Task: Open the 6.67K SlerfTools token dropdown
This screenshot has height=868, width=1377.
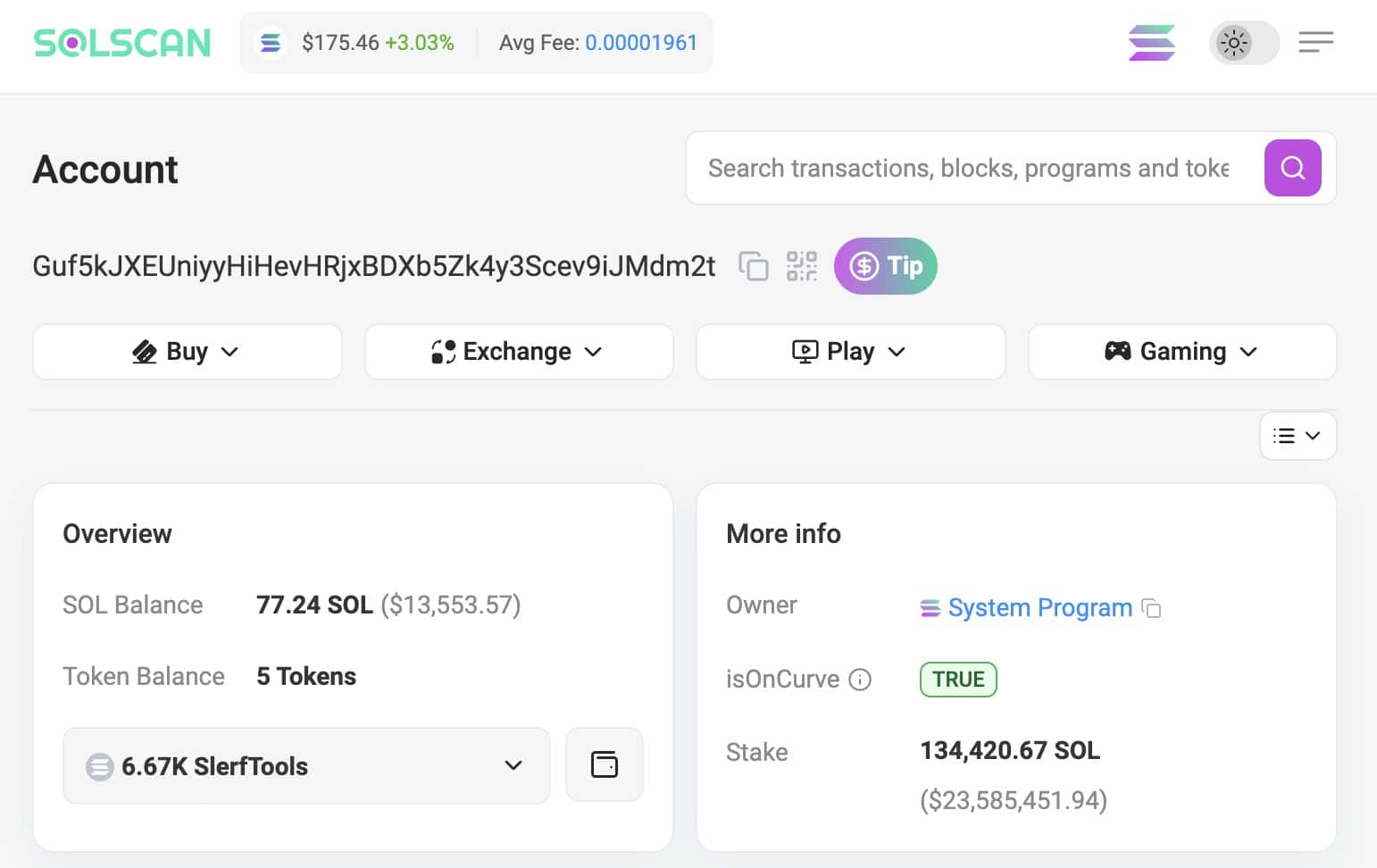Action: (306, 765)
